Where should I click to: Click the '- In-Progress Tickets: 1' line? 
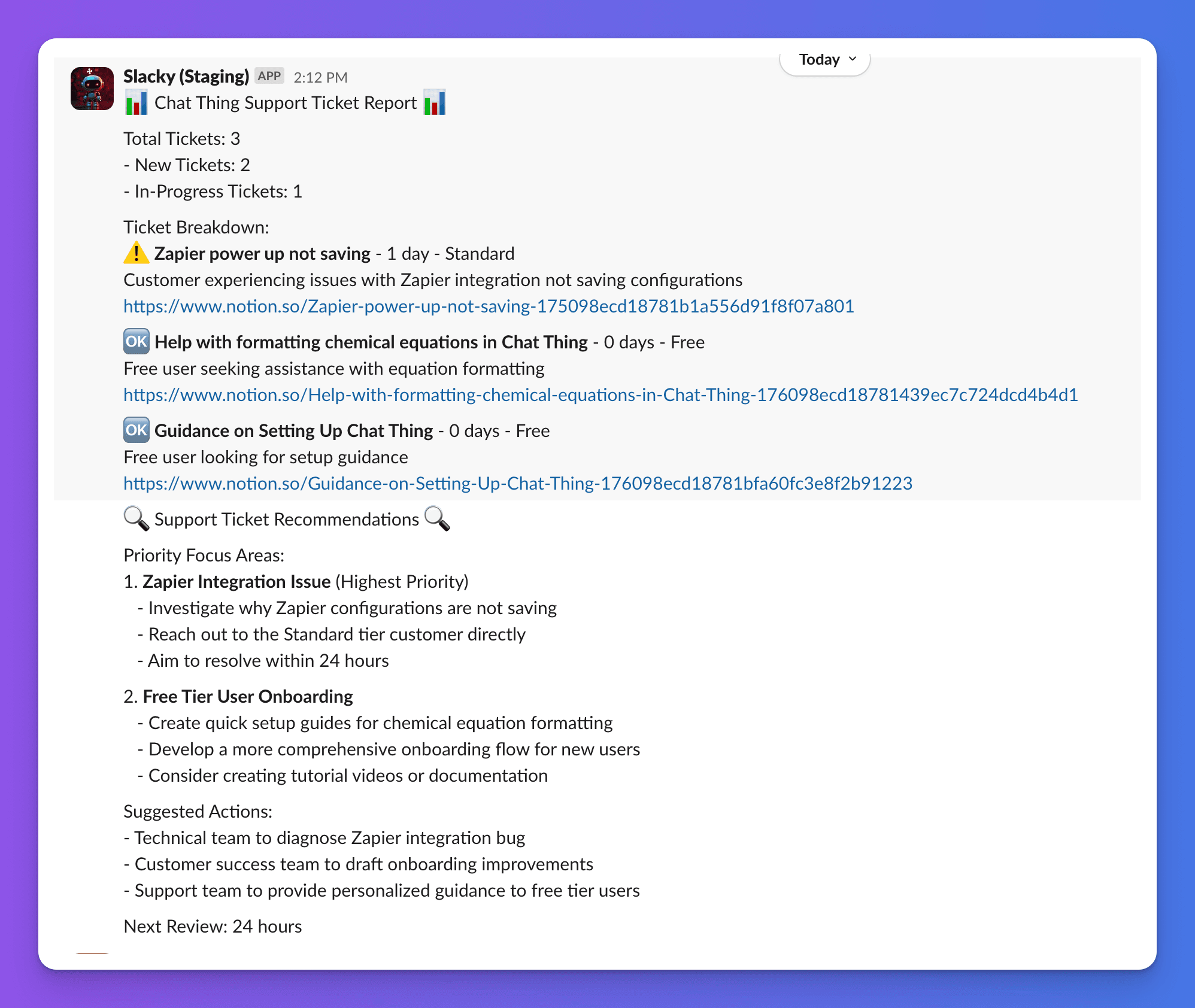pos(213,192)
